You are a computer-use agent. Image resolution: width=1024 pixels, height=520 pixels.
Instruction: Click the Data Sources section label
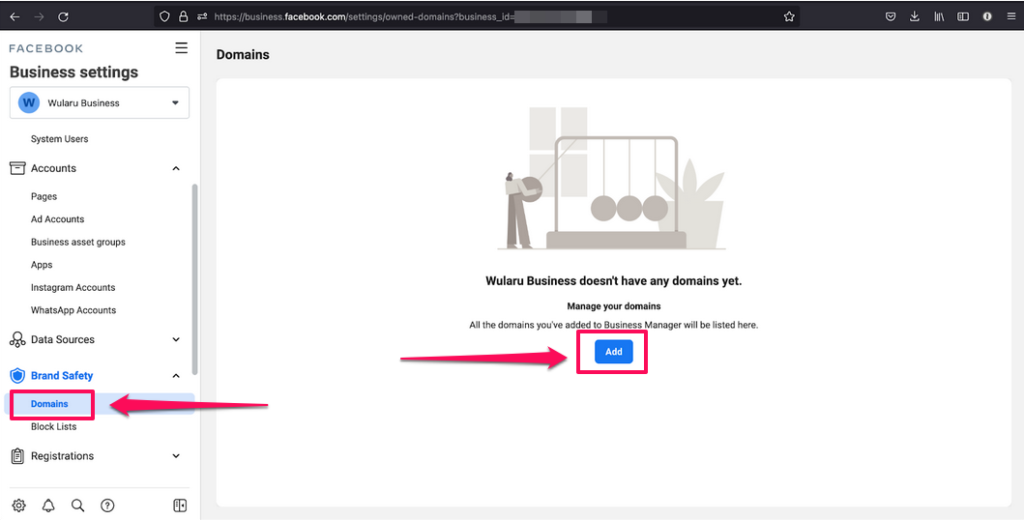pos(63,340)
